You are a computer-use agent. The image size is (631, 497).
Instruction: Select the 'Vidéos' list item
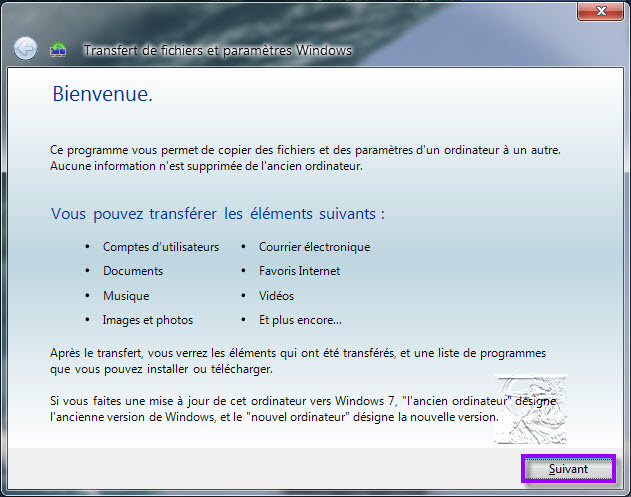tap(276, 296)
